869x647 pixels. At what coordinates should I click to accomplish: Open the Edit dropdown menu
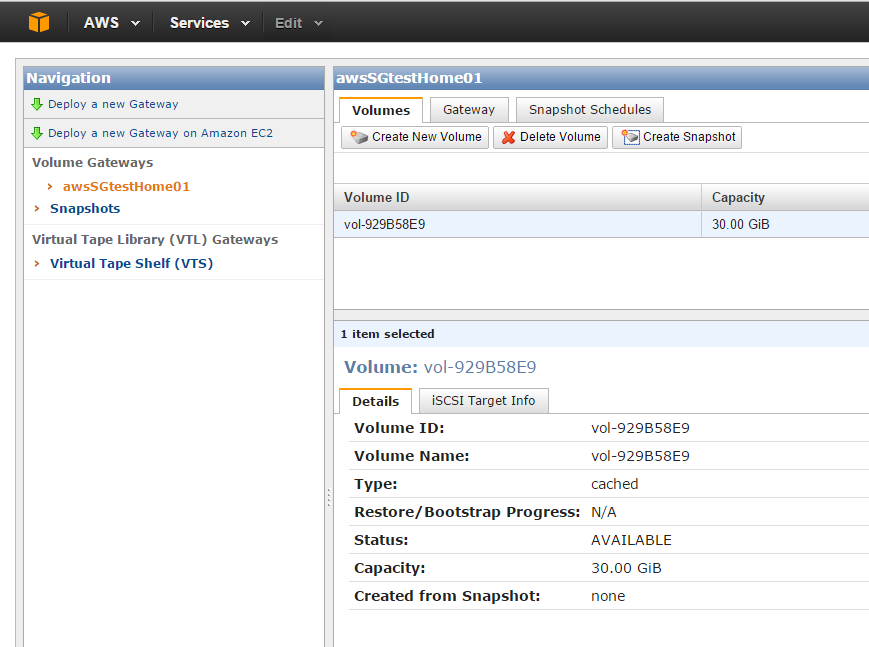(x=299, y=23)
